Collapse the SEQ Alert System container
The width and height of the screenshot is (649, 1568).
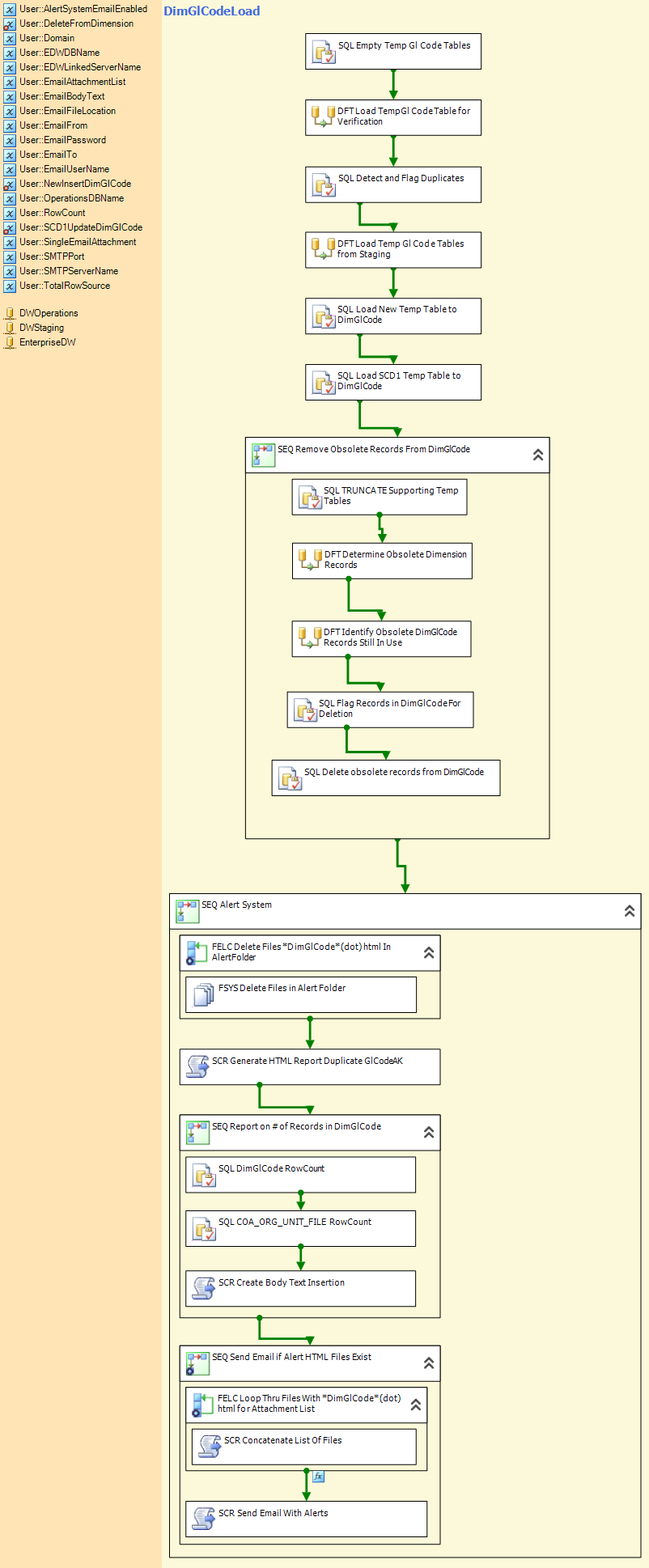(x=630, y=911)
